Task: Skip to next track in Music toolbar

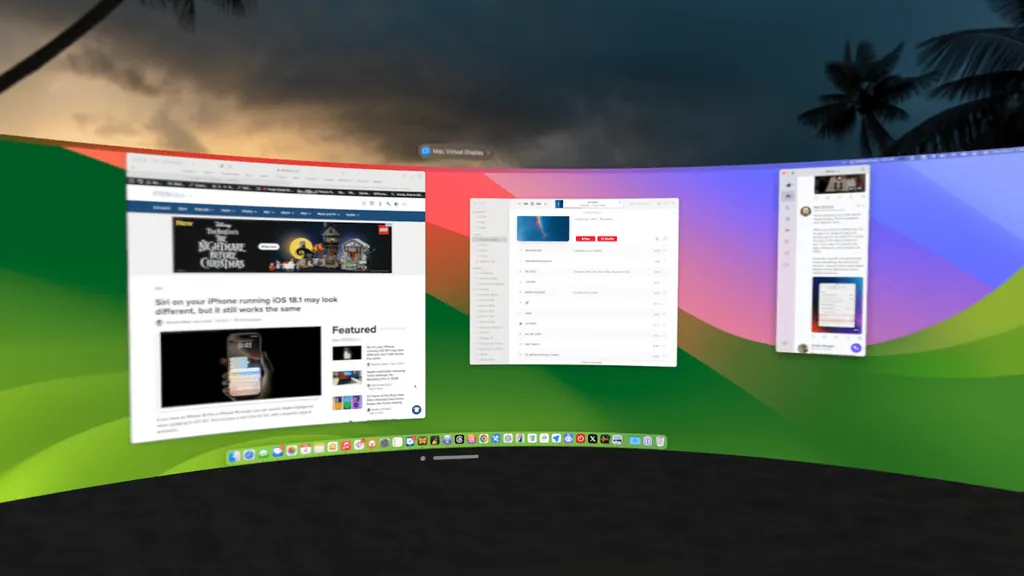Action: pyautogui.click(x=541, y=204)
